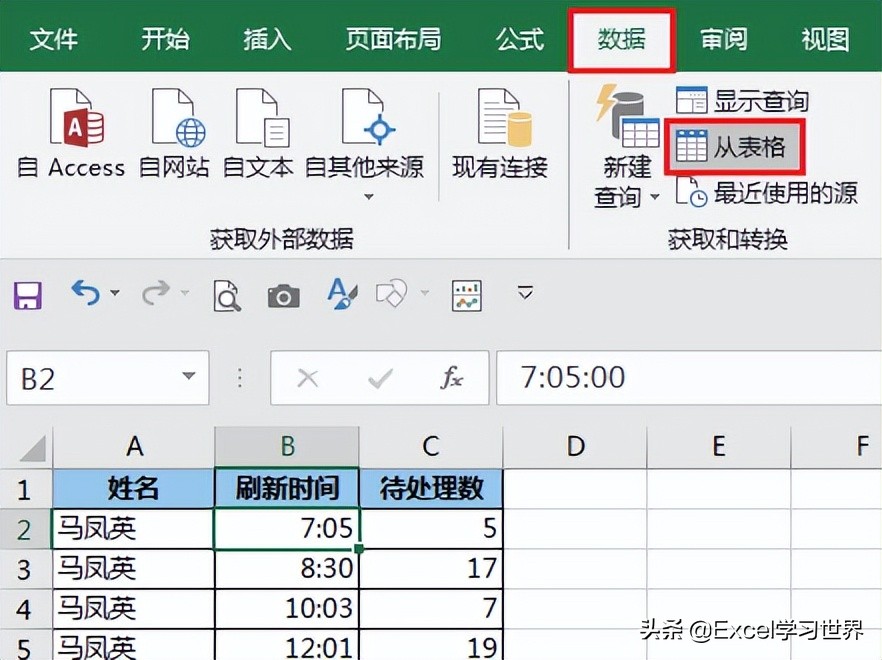Open the redo history dropdown
The image size is (882, 660).
tap(184, 293)
